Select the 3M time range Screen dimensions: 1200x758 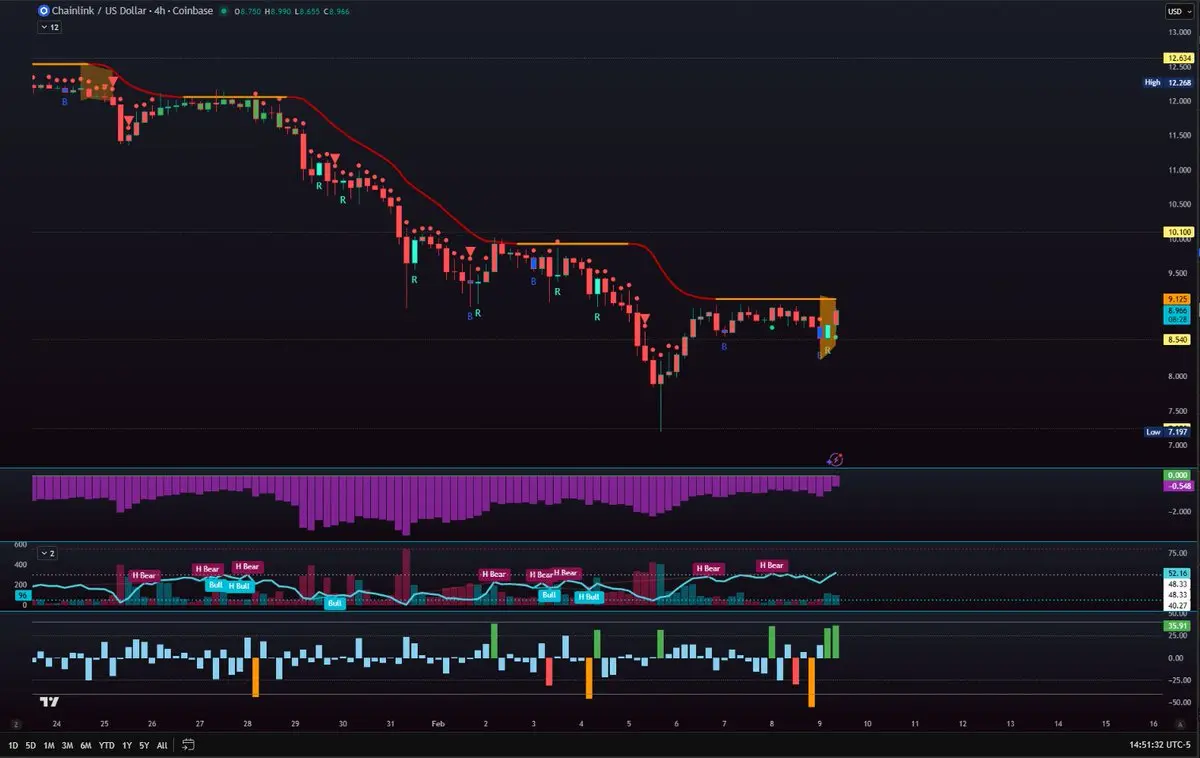click(x=67, y=745)
